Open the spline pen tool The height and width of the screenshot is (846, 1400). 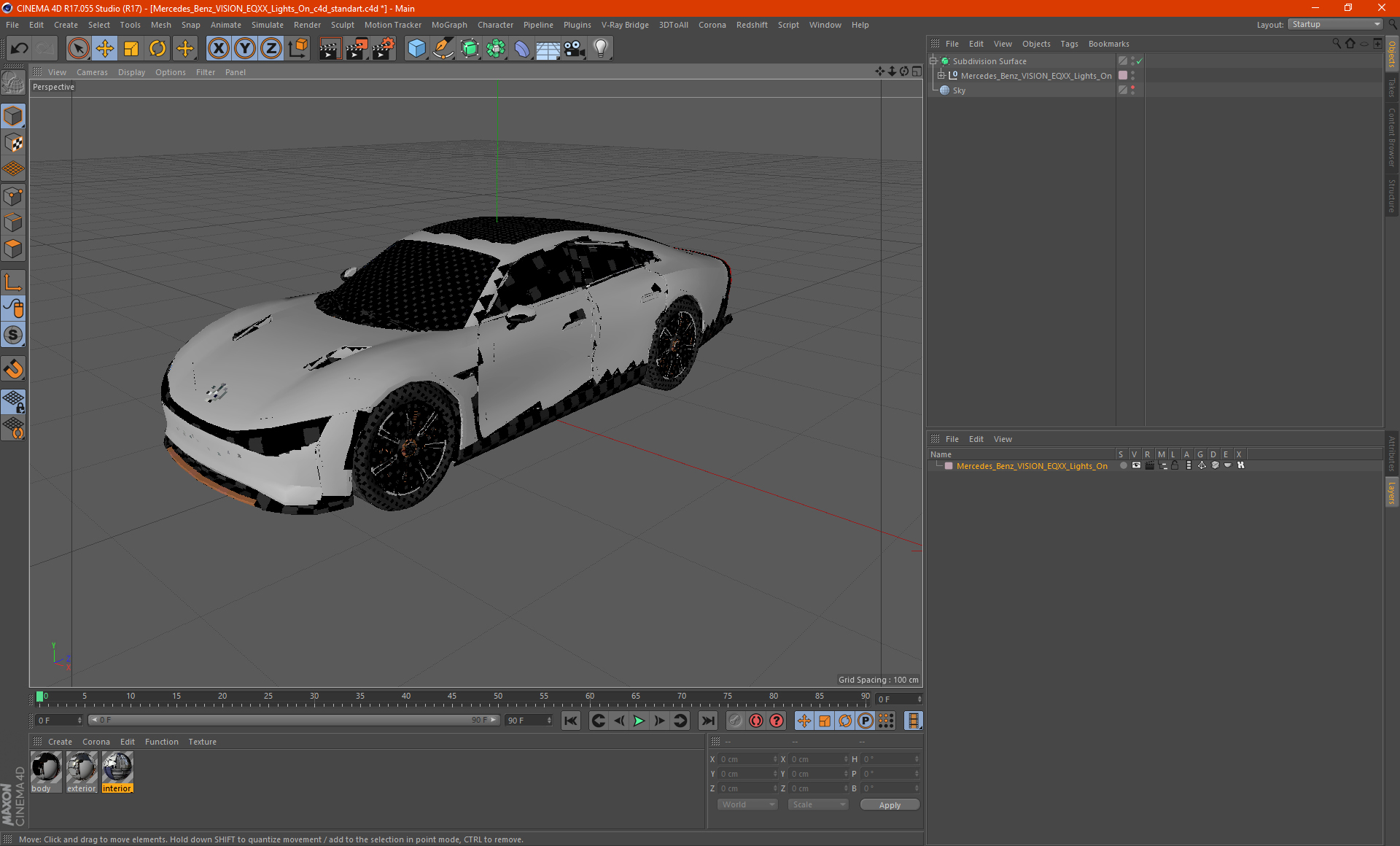click(x=443, y=49)
